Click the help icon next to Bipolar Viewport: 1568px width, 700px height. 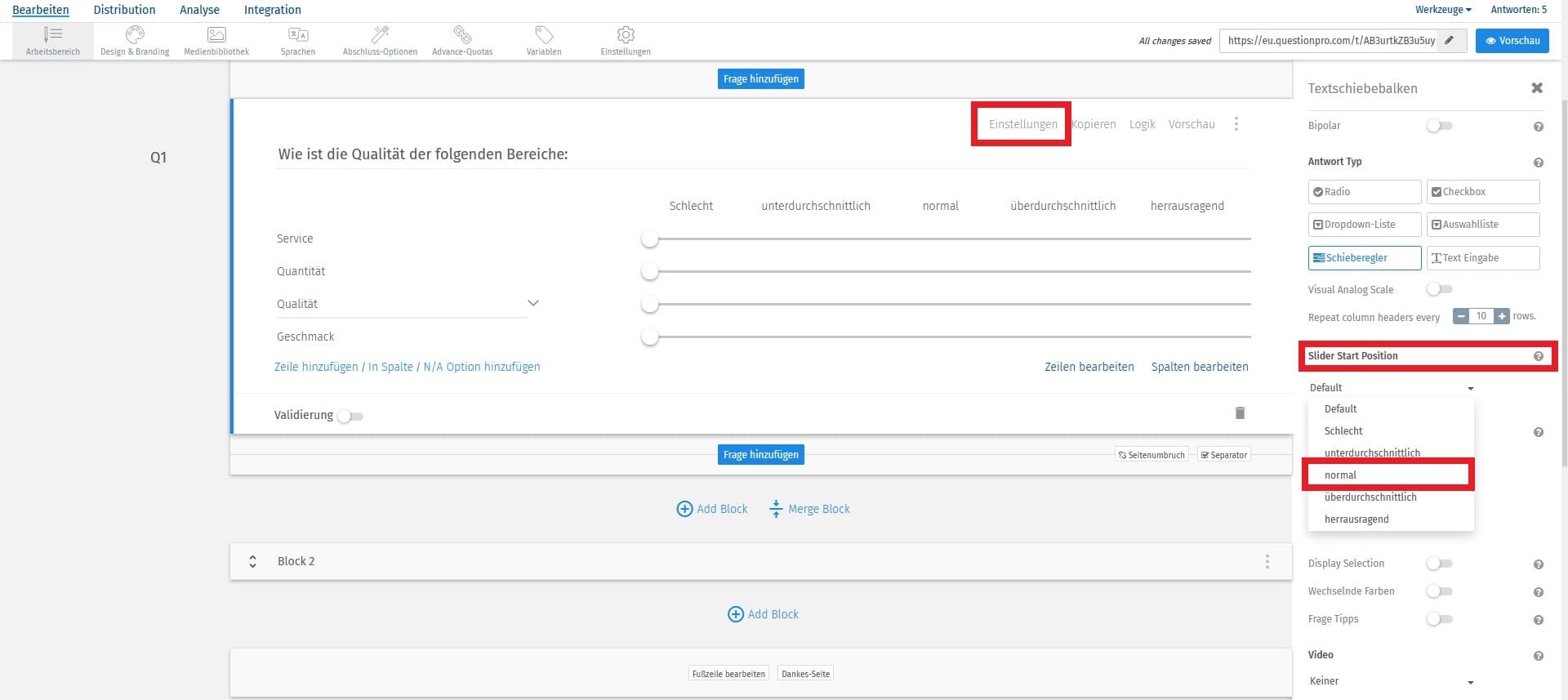click(x=1539, y=127)
